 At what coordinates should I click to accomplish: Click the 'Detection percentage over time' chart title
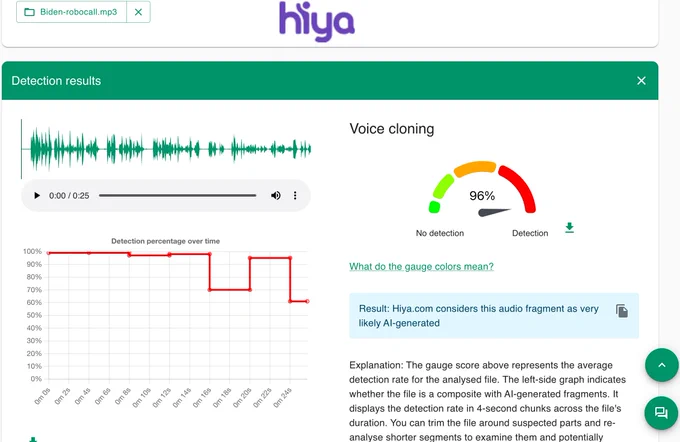[x=165, y=241]
